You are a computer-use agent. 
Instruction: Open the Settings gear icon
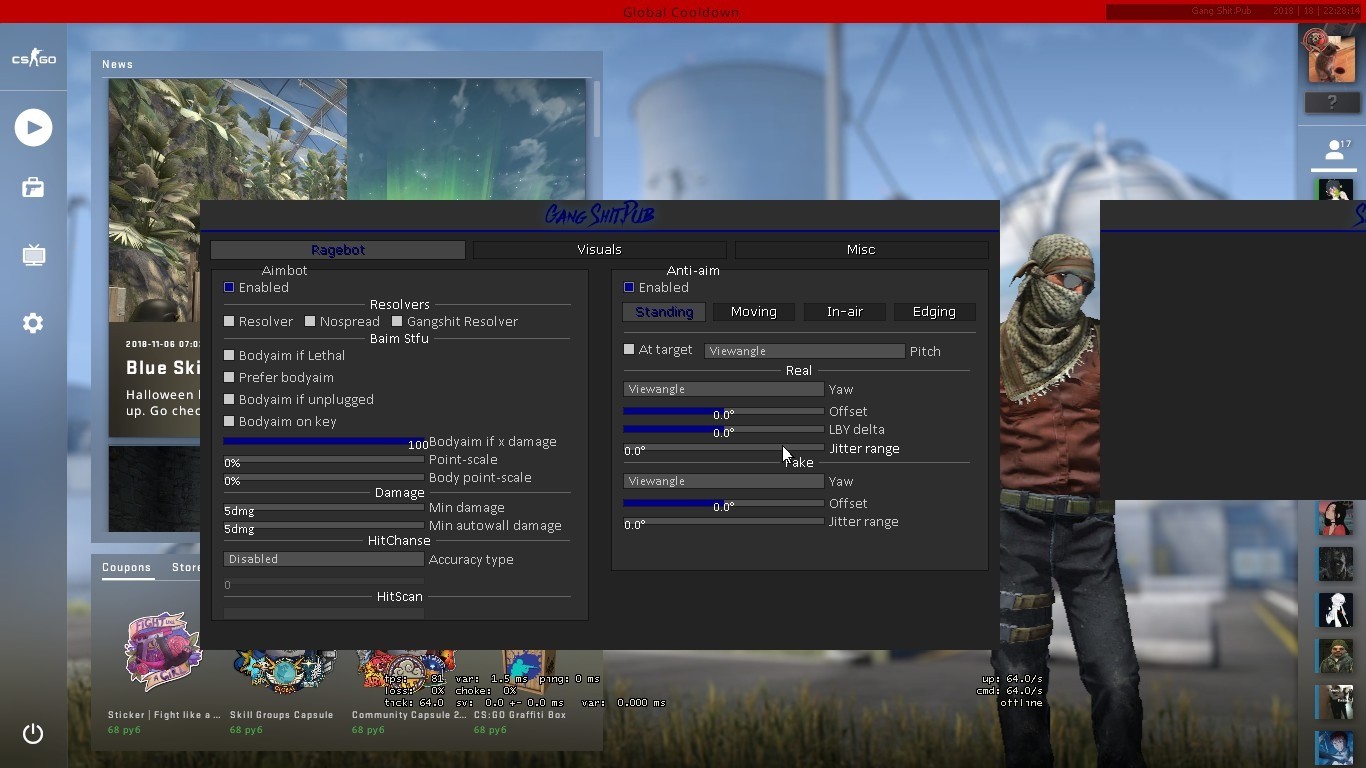tap(33, 323)
